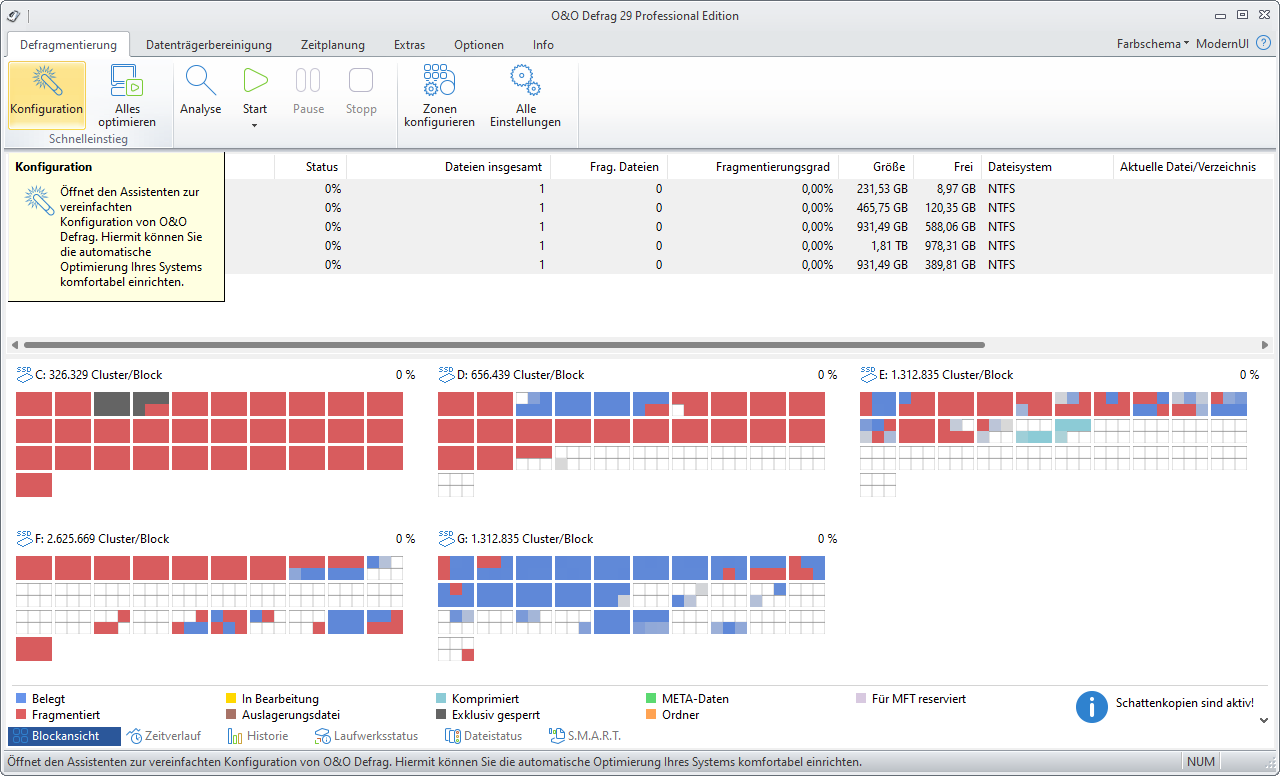Click the help question mark icon
The width and height of the screenshot is (1280, 776).
[x=1263, y=44]
